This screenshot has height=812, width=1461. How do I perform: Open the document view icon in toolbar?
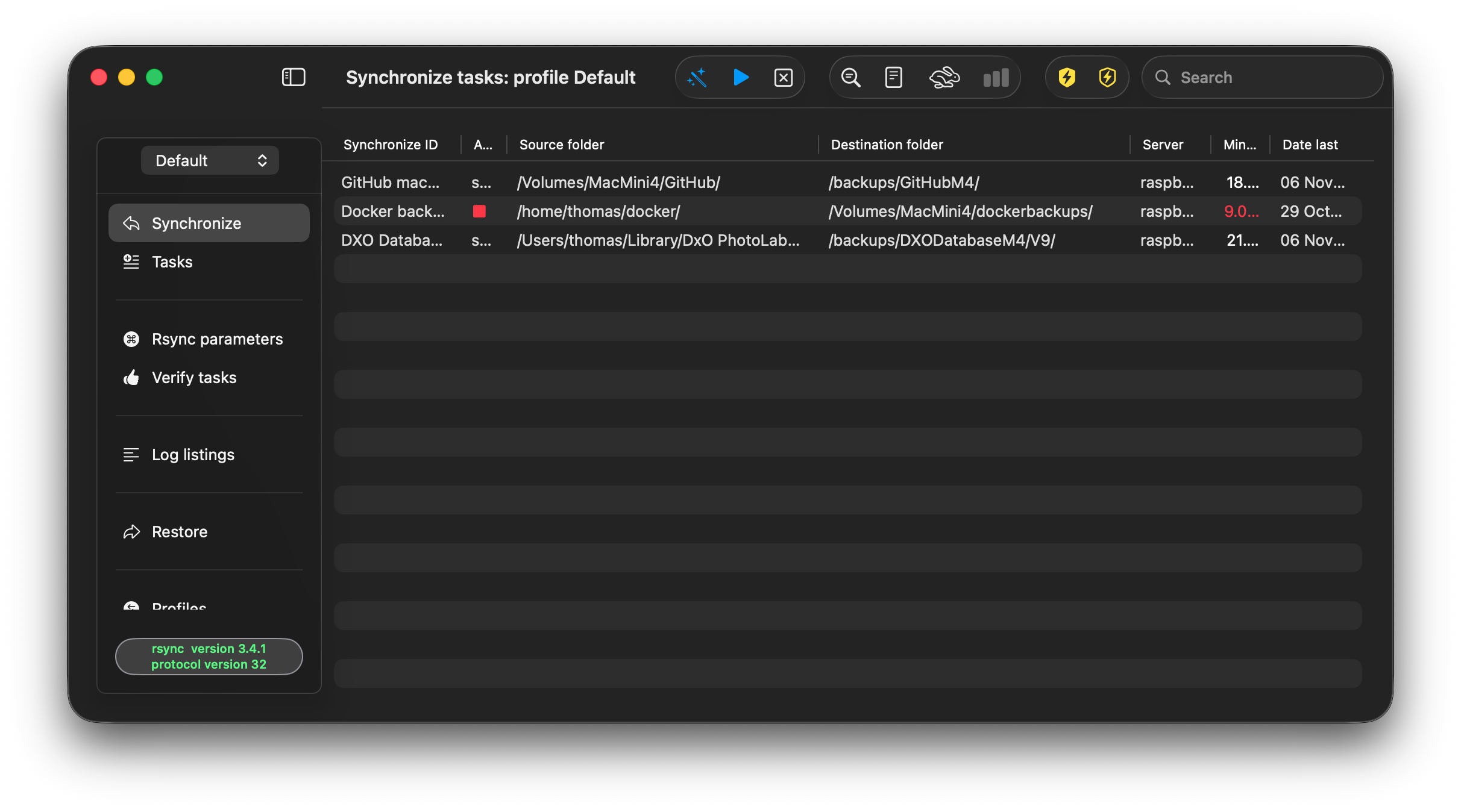pos(893,78)
